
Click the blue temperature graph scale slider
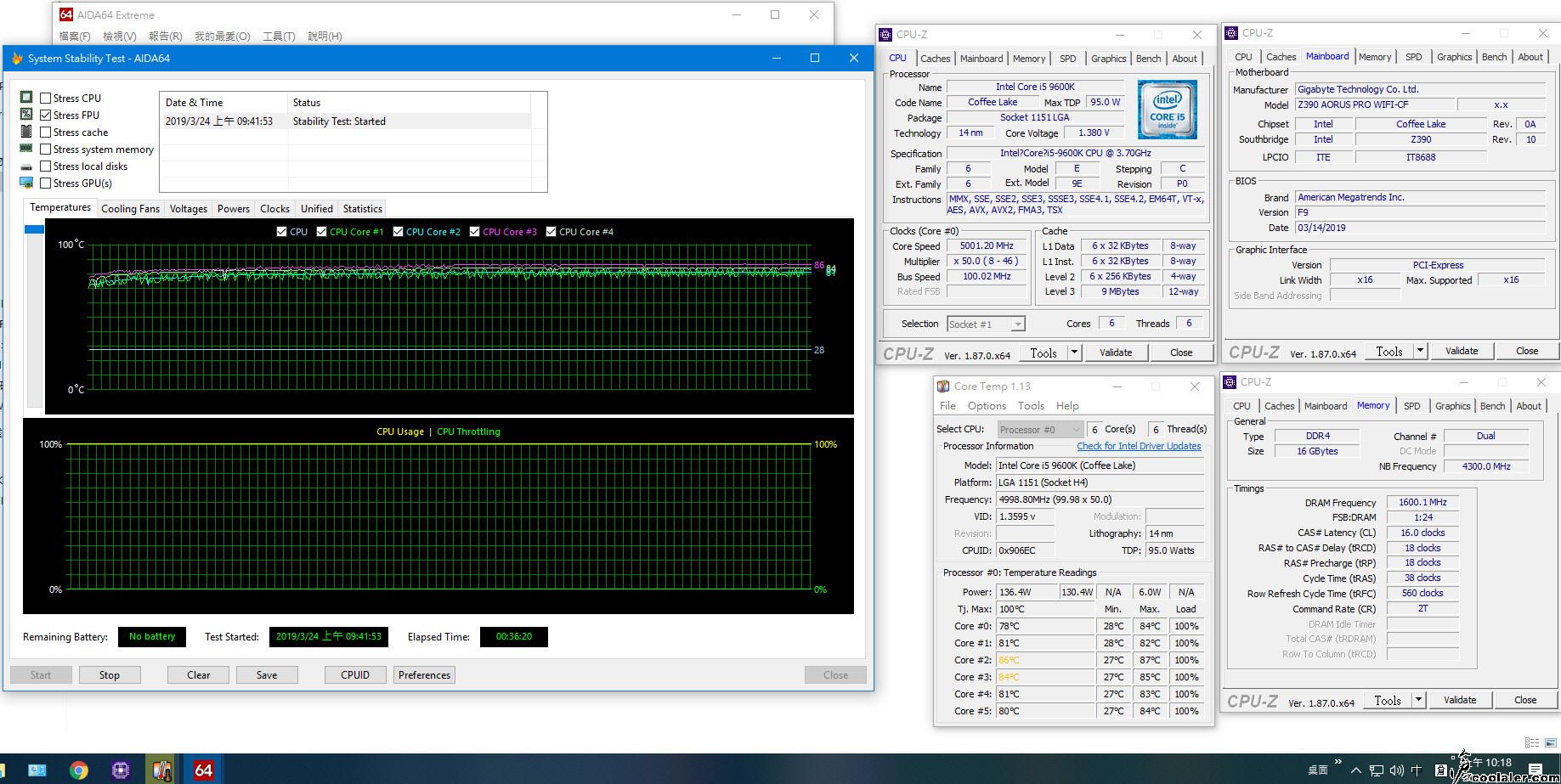34,229
